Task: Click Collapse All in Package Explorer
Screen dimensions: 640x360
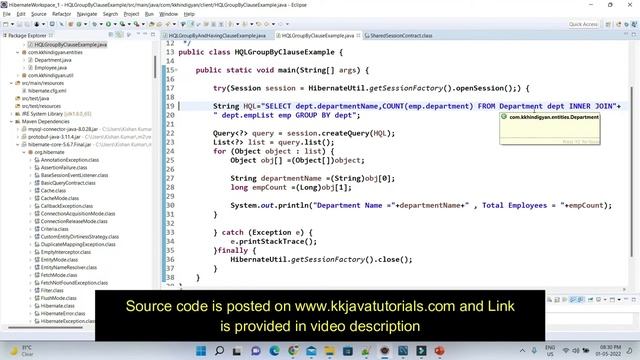Action: 111,35
